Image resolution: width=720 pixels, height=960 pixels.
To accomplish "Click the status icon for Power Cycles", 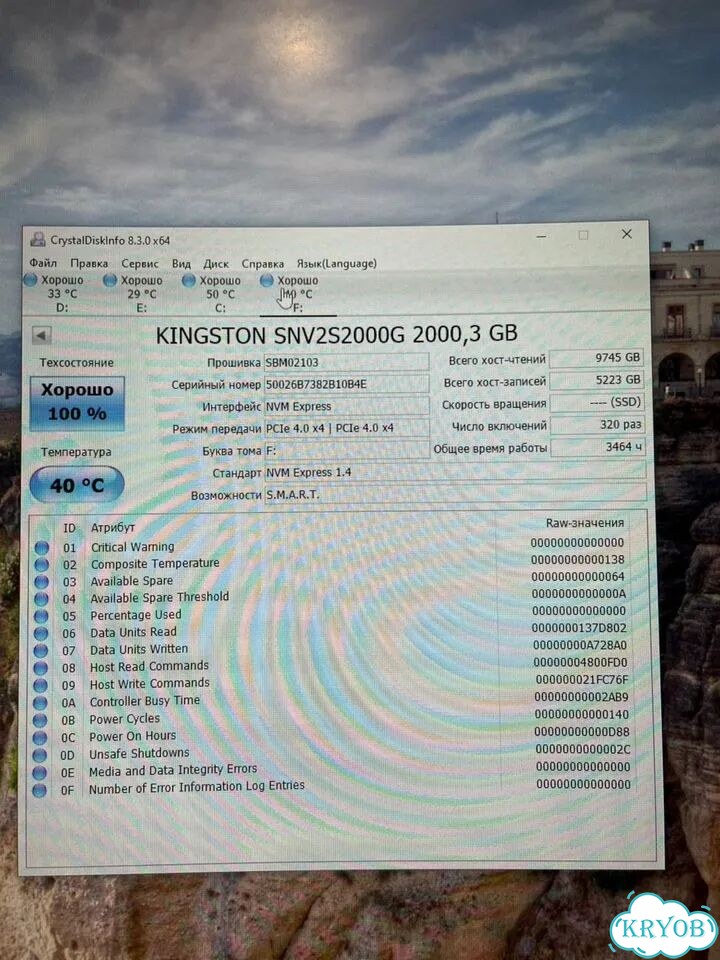I will 40,721.
